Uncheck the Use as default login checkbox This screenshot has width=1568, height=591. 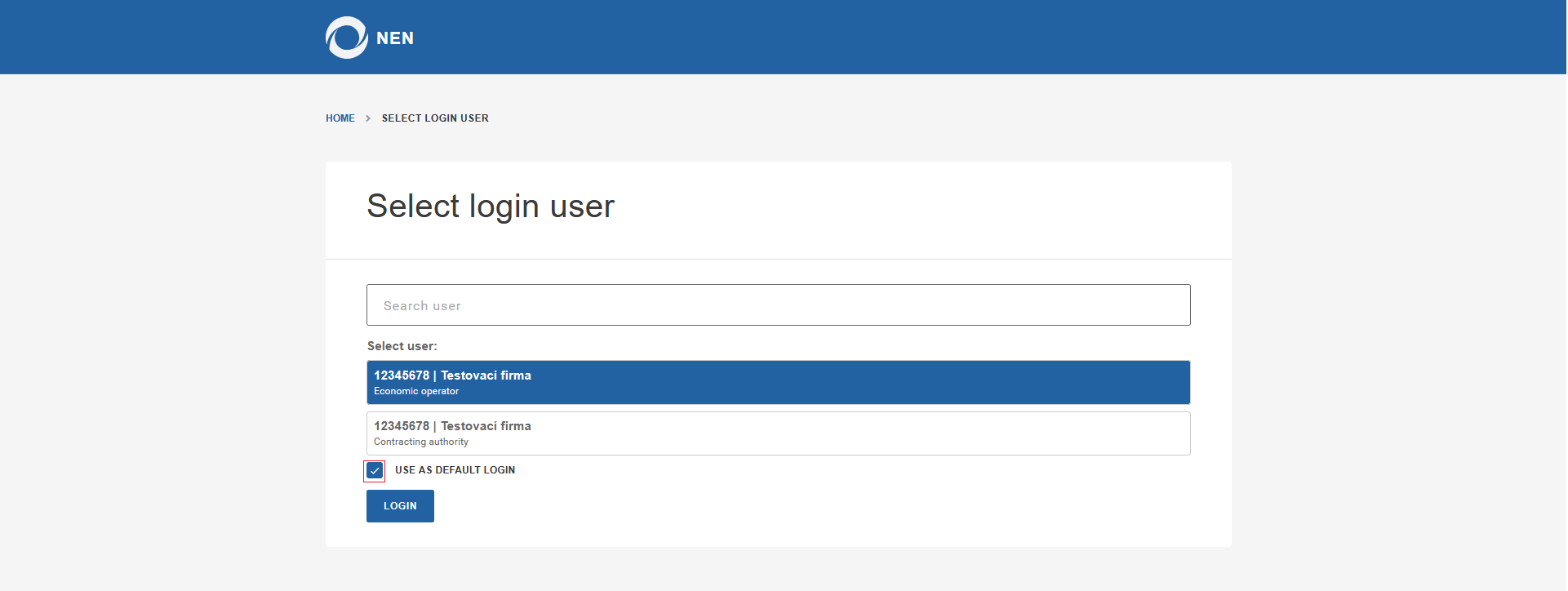tap(375, 471)
